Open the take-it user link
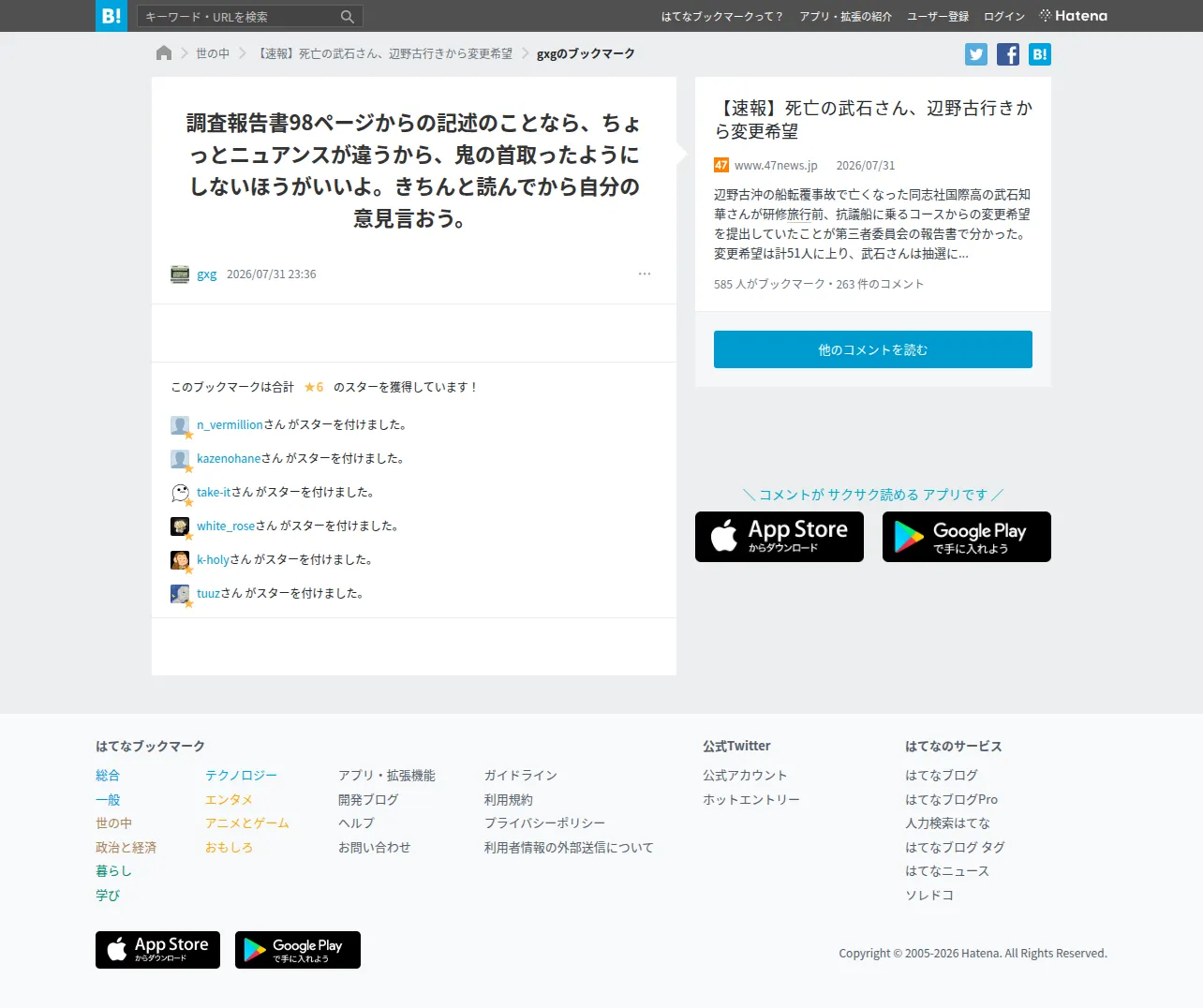This screenshot has width=1203, height=1008. [214, 493]
